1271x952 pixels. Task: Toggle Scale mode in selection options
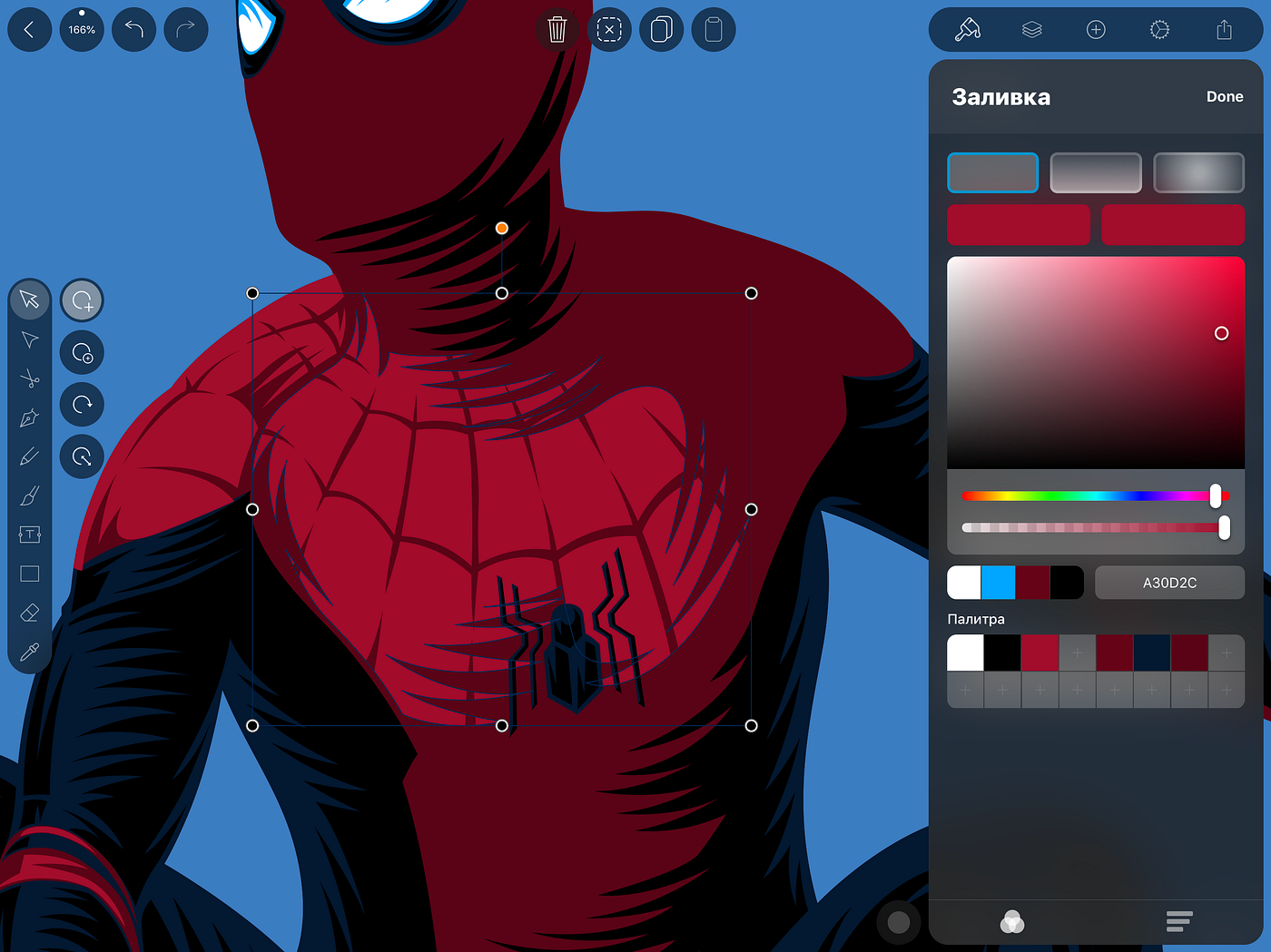pos(82,456)
